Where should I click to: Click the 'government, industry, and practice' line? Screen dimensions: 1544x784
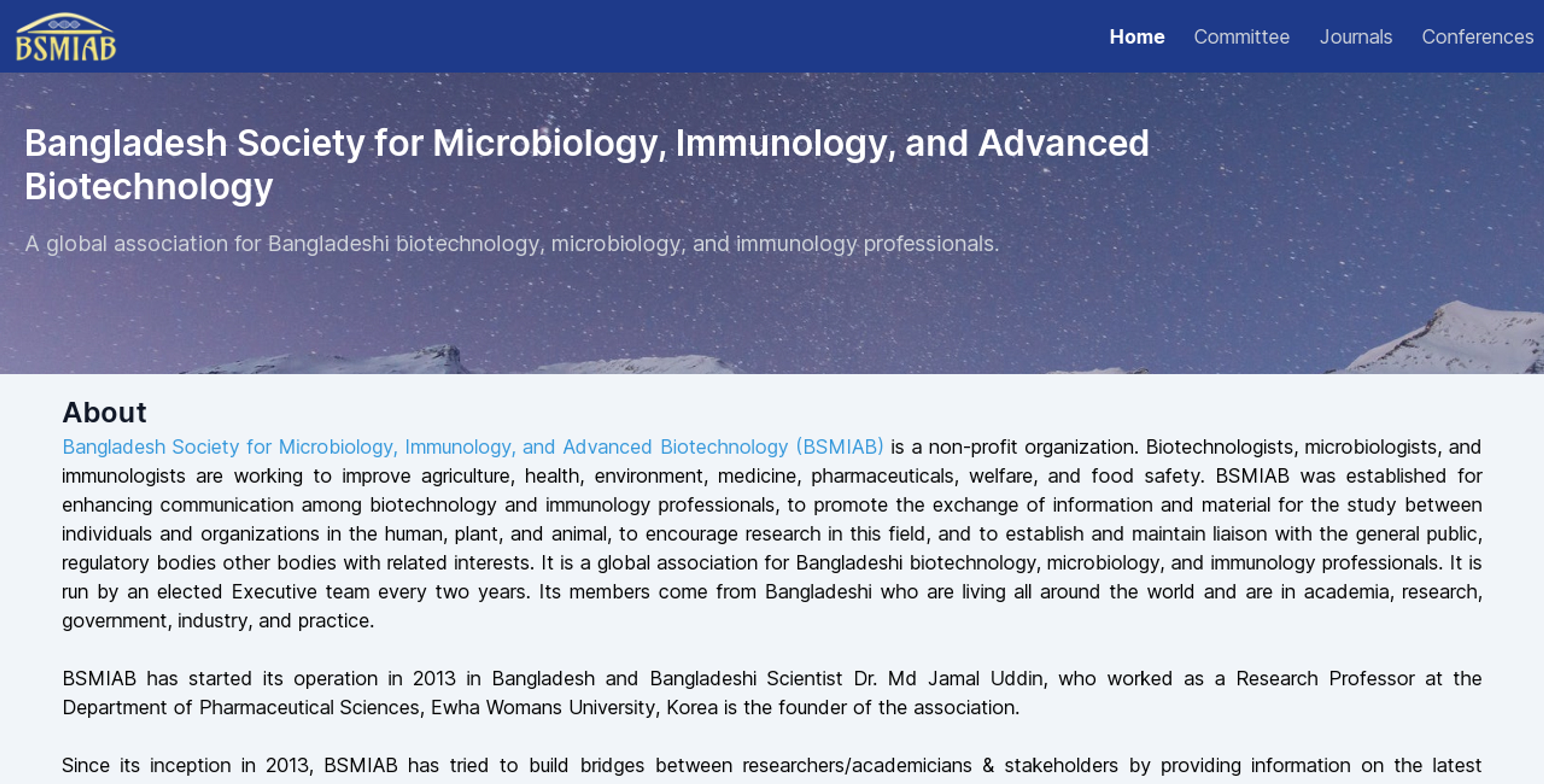point(218,620)
